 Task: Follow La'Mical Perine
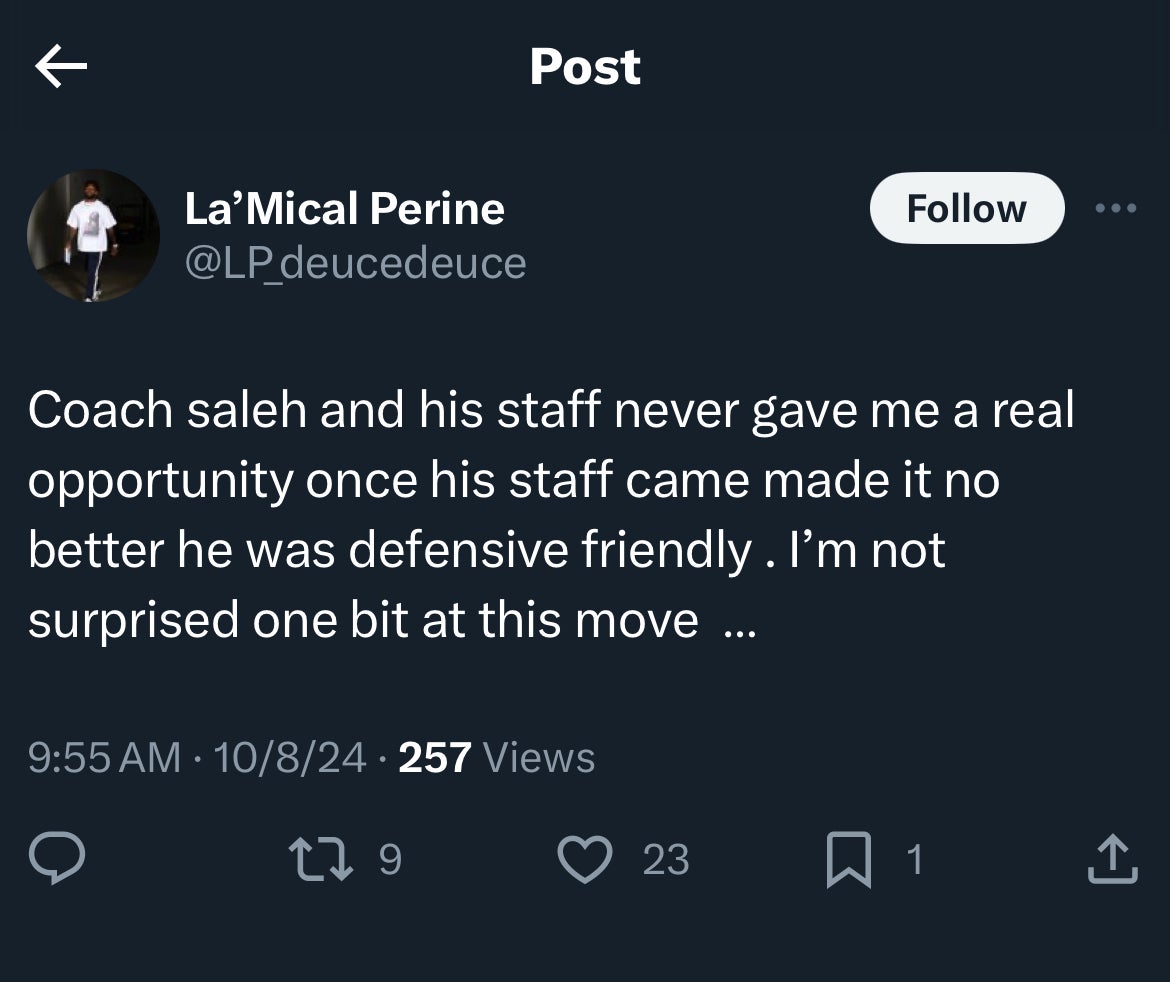click(x=966, y=208)
